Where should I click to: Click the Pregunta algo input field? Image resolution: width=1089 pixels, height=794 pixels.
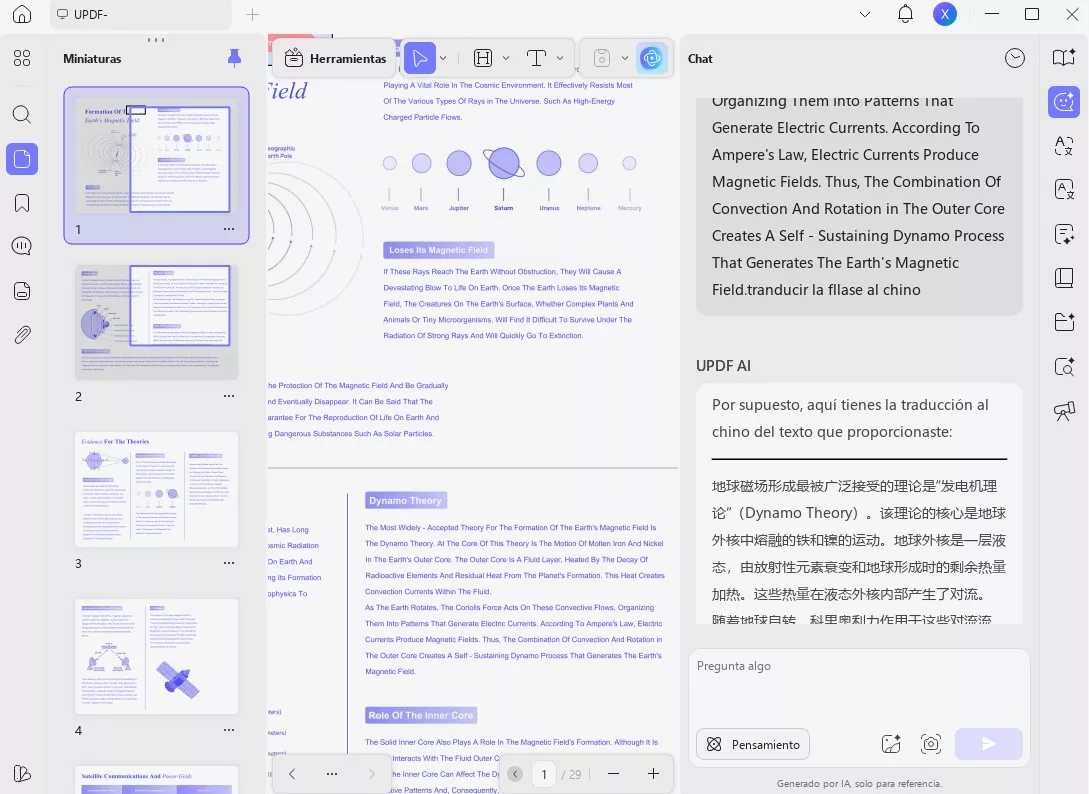858,686
